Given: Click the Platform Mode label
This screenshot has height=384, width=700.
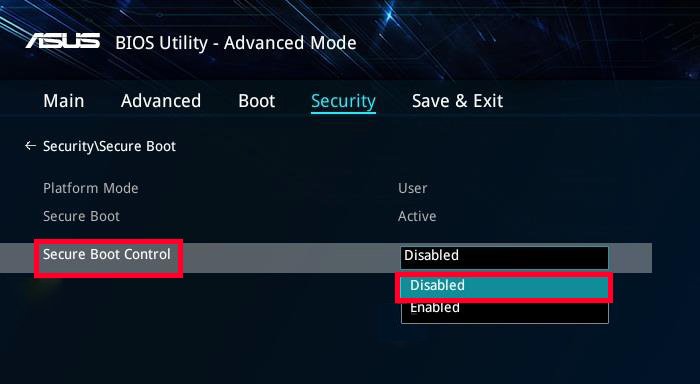Looking at the screenshot, I should (91, 188).
